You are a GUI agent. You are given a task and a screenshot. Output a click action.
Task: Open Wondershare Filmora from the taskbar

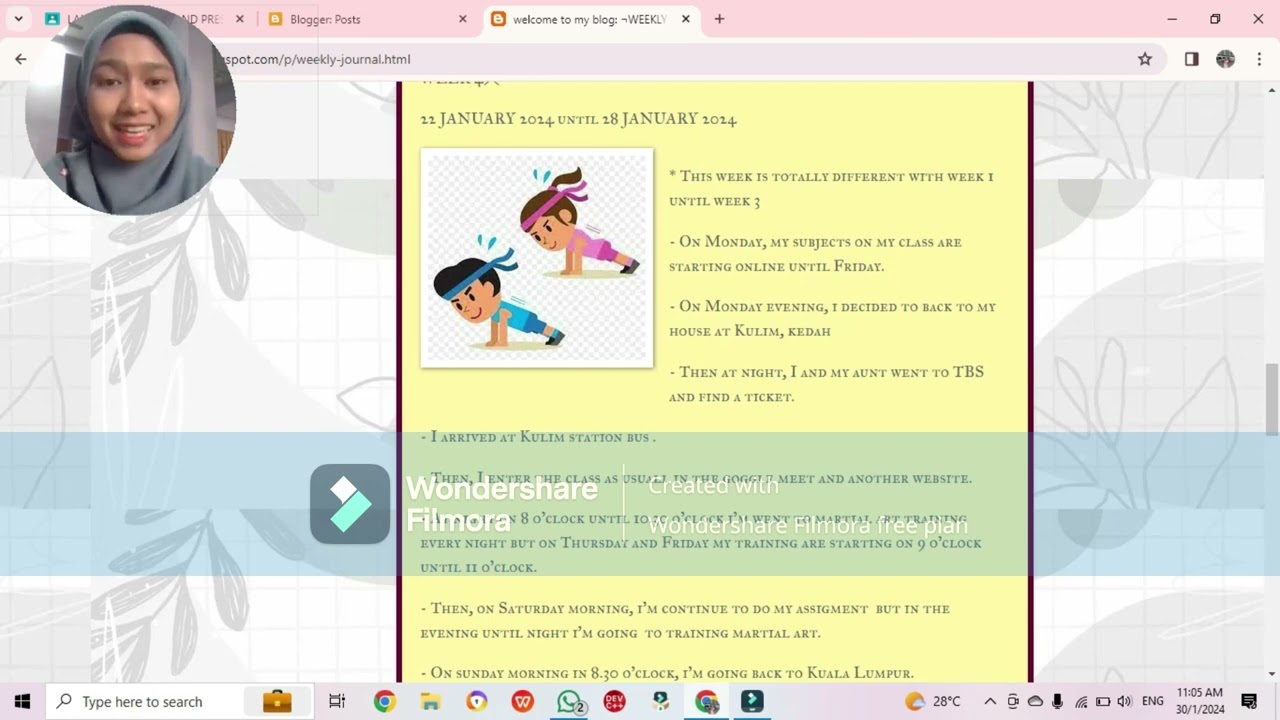click(752, 701)
